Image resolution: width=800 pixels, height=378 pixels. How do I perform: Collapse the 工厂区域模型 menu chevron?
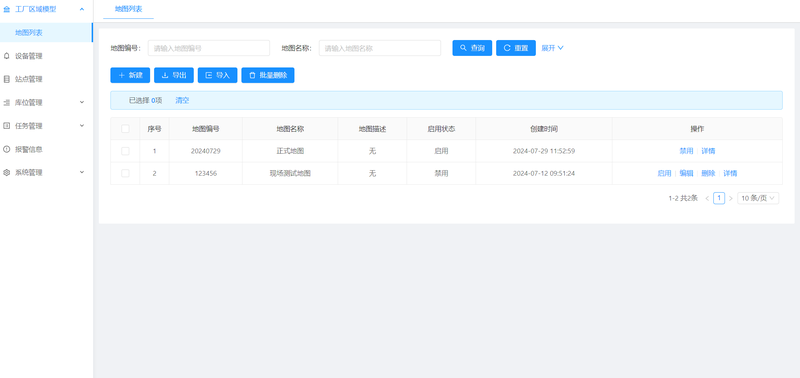tap(82, 9)
